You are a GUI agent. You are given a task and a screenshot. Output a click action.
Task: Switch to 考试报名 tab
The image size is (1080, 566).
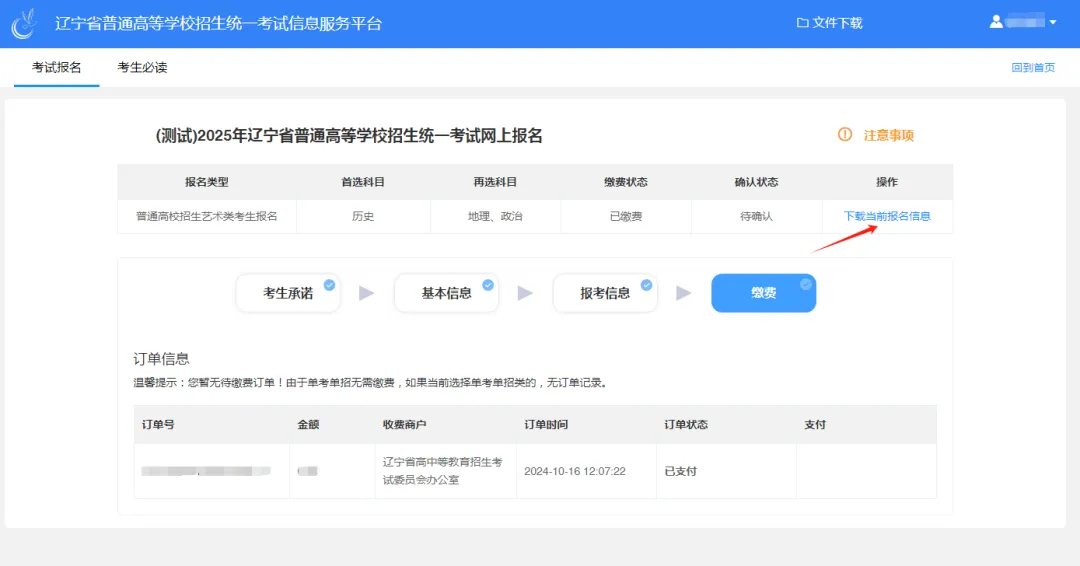(x=56, y=67)
